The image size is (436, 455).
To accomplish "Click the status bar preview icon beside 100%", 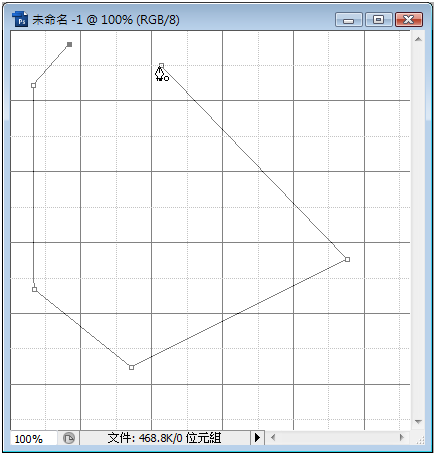I will coord(68,438).
